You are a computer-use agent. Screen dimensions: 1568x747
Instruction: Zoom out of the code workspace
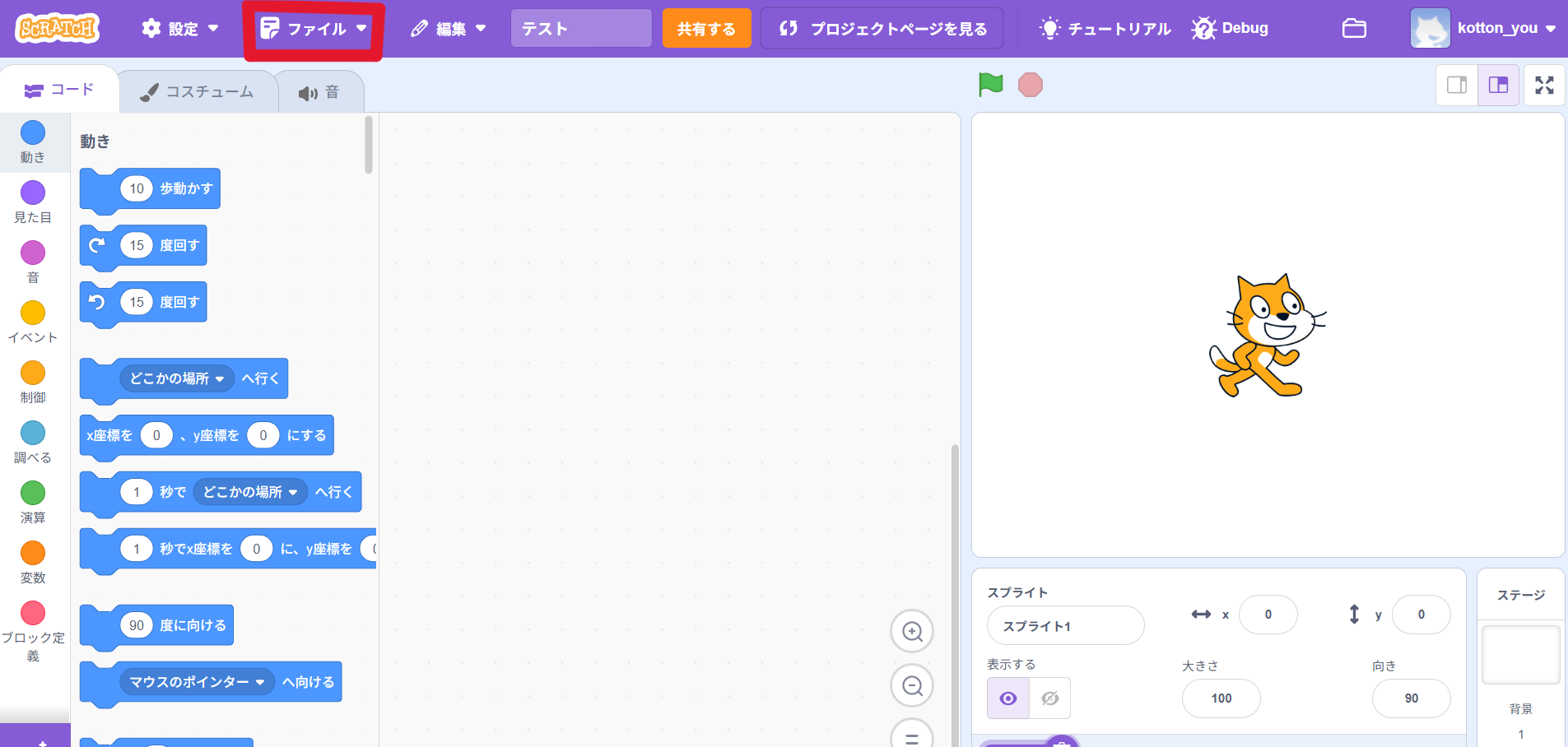(x=911, y=685)
